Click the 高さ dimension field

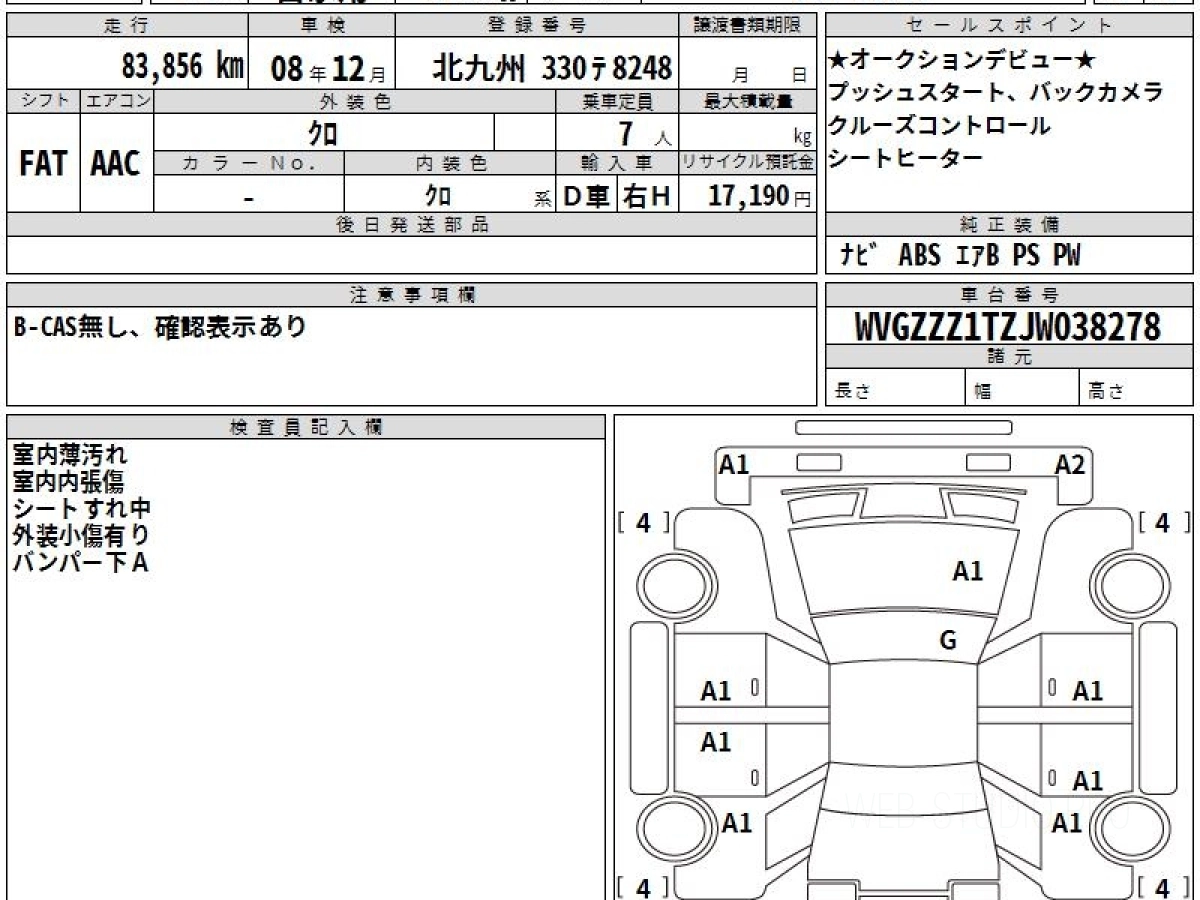(x=1137, y=388)
